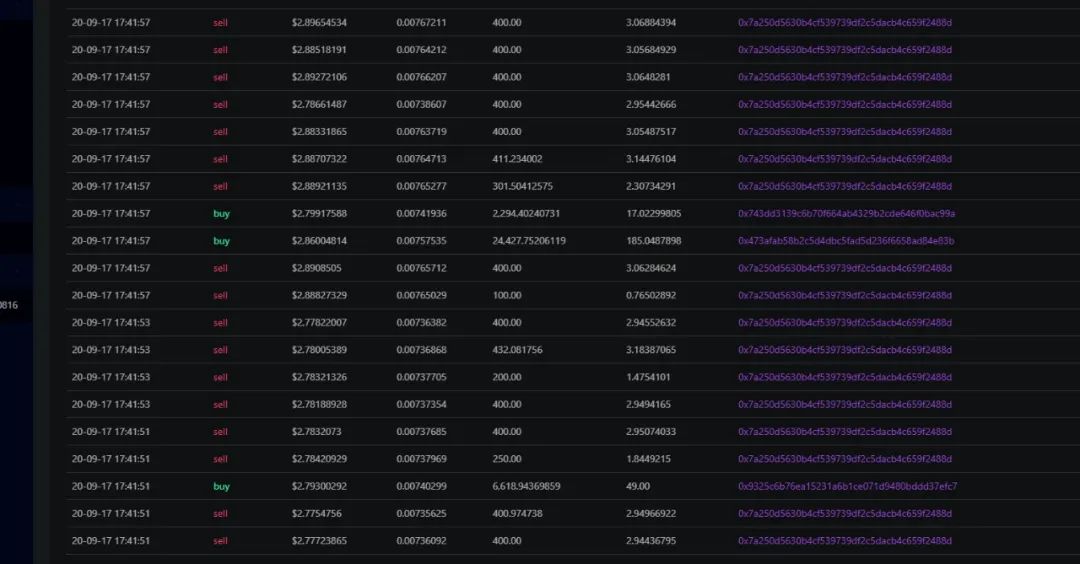1080x564 pixels.
Task: Select the 185.0487898 total value cell
Action: coord(654,241)
